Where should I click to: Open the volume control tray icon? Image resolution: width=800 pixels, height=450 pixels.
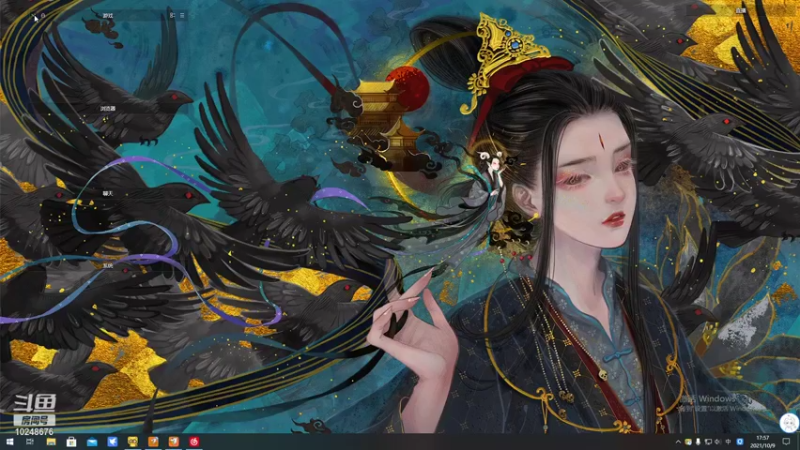click(718, 442)
